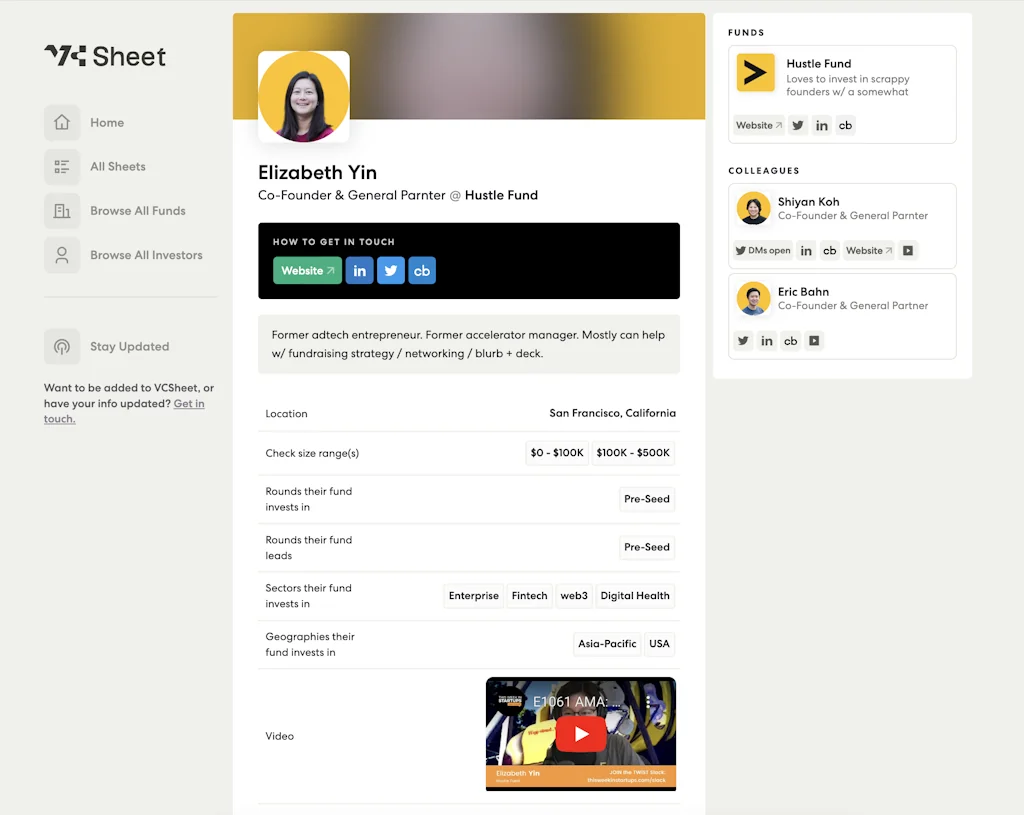Click the DMs open Twitter badge for Shiyan Koh
Screen dimensions: 1024x815
point(762,250)
